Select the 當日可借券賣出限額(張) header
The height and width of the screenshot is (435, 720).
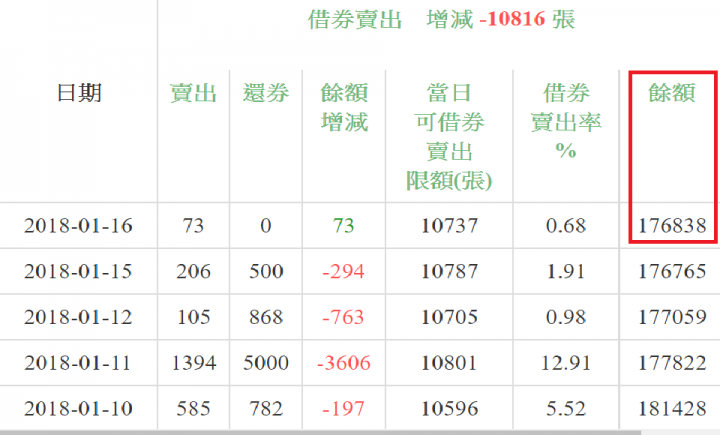click(449, 136)
